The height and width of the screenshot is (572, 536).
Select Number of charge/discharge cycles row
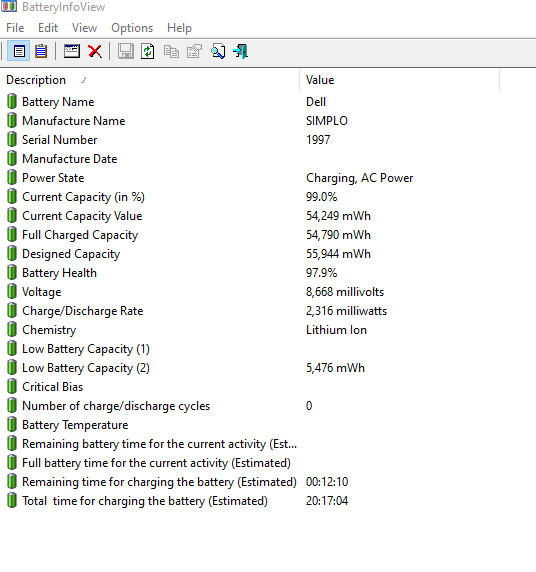pos(116,406)
